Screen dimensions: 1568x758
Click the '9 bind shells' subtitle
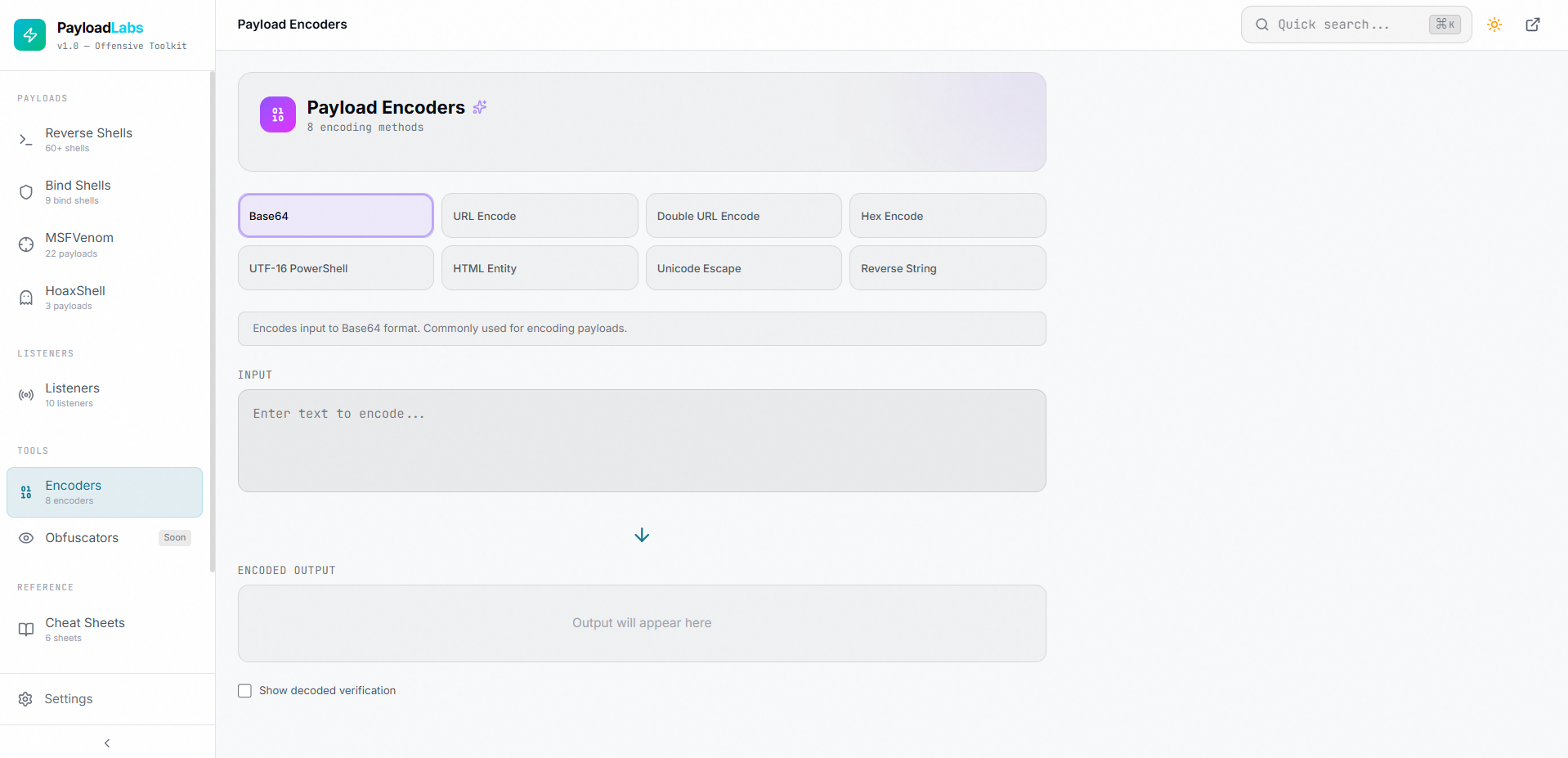click(x=72, y=201)
